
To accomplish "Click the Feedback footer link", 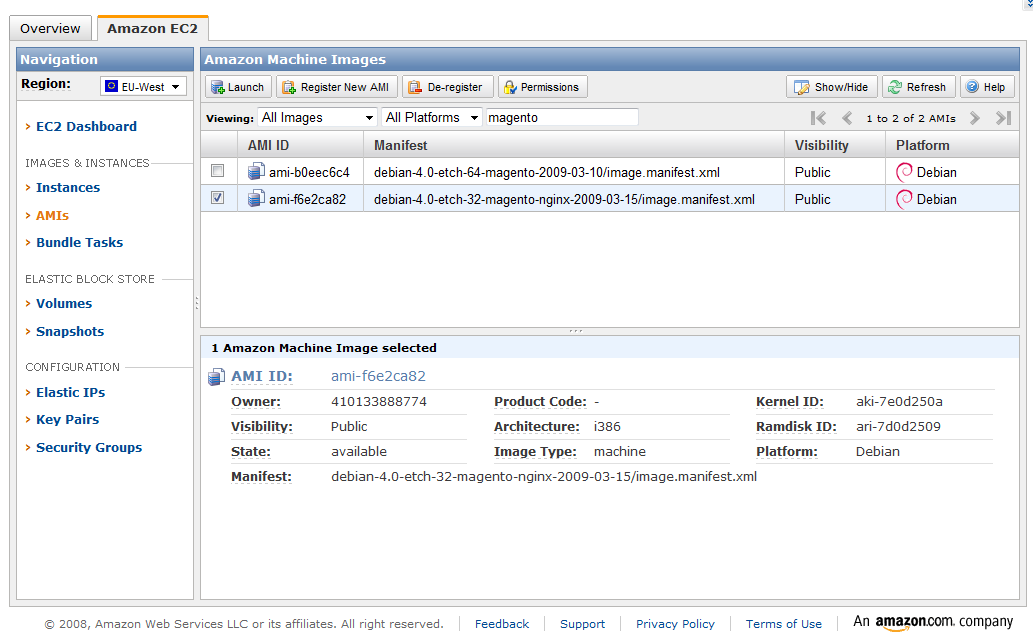I will pyautogui.click(x=502, y=624).
